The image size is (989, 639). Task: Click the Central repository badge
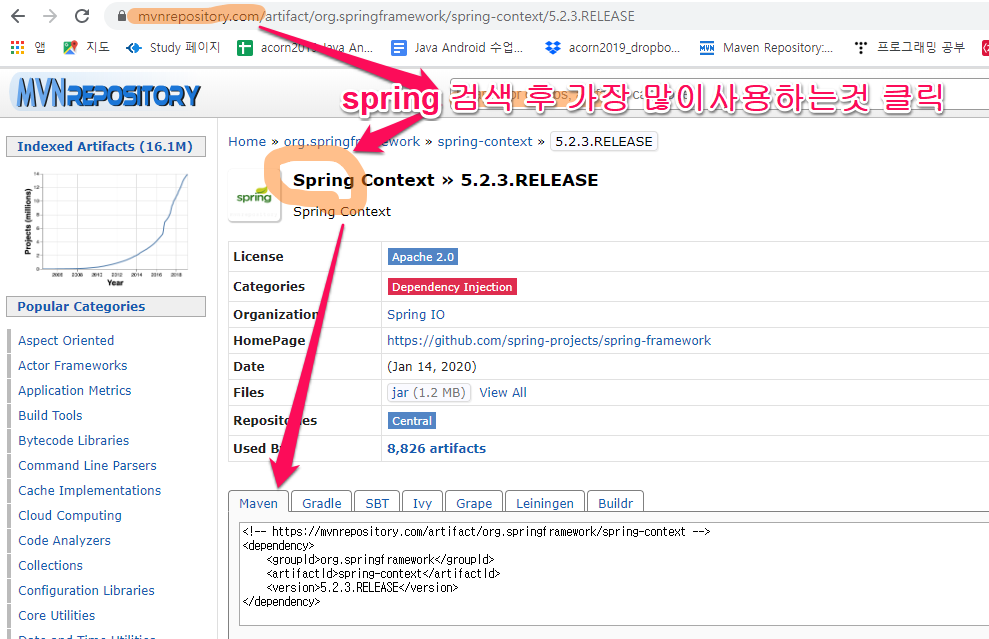tap(412, 421)
